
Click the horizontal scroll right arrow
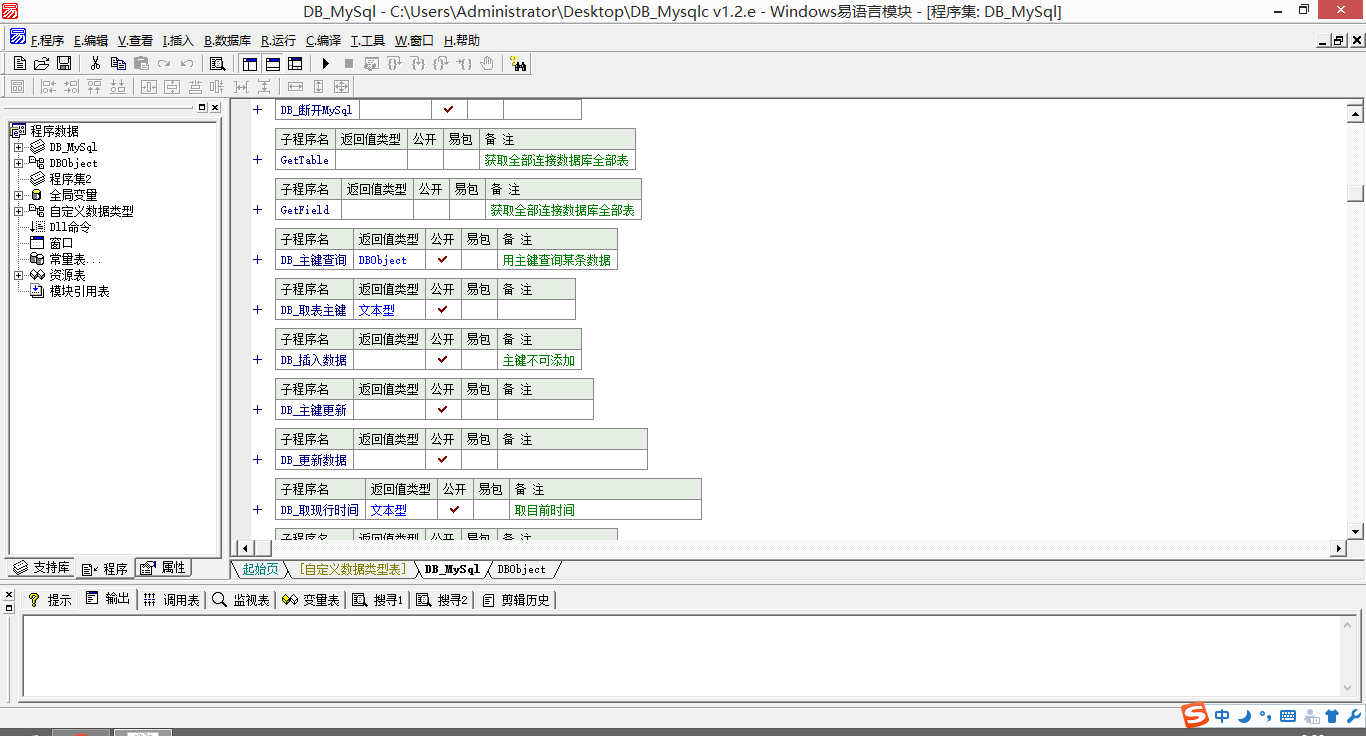click(x=1339, y=548)
